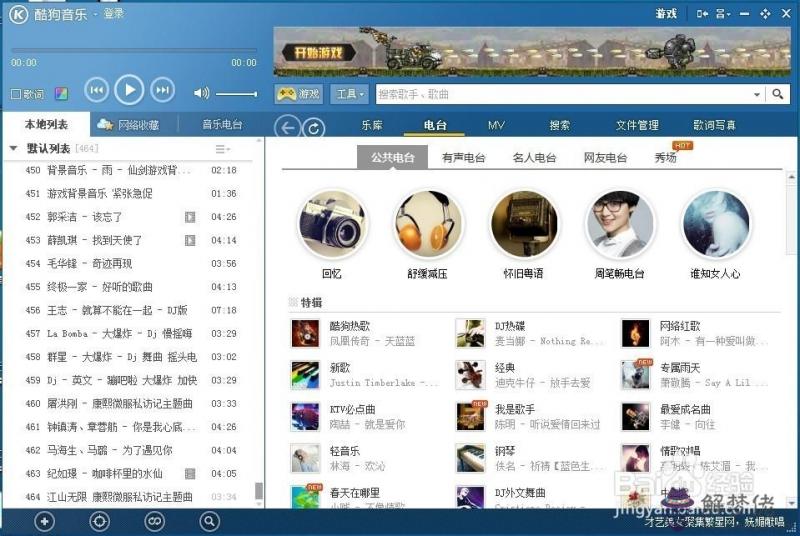Open the main menu dropdown icon

tap(723, 14)
